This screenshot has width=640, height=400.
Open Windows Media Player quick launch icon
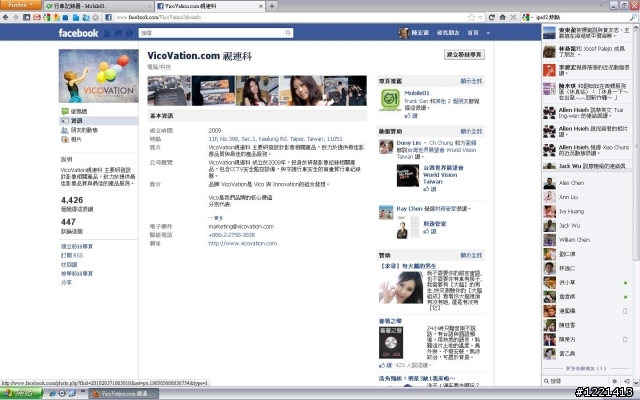(x=62, y=393)
